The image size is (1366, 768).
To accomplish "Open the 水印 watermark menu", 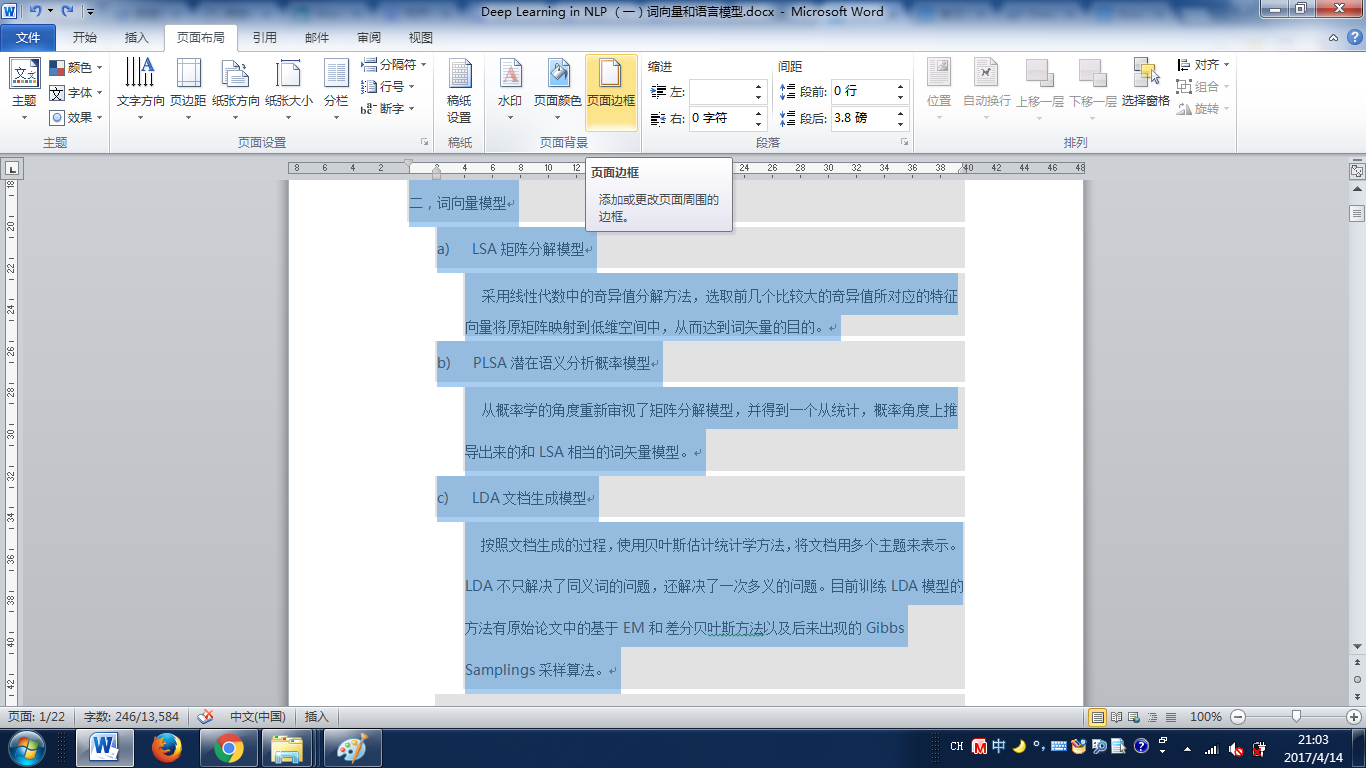I will click(510, 88).
